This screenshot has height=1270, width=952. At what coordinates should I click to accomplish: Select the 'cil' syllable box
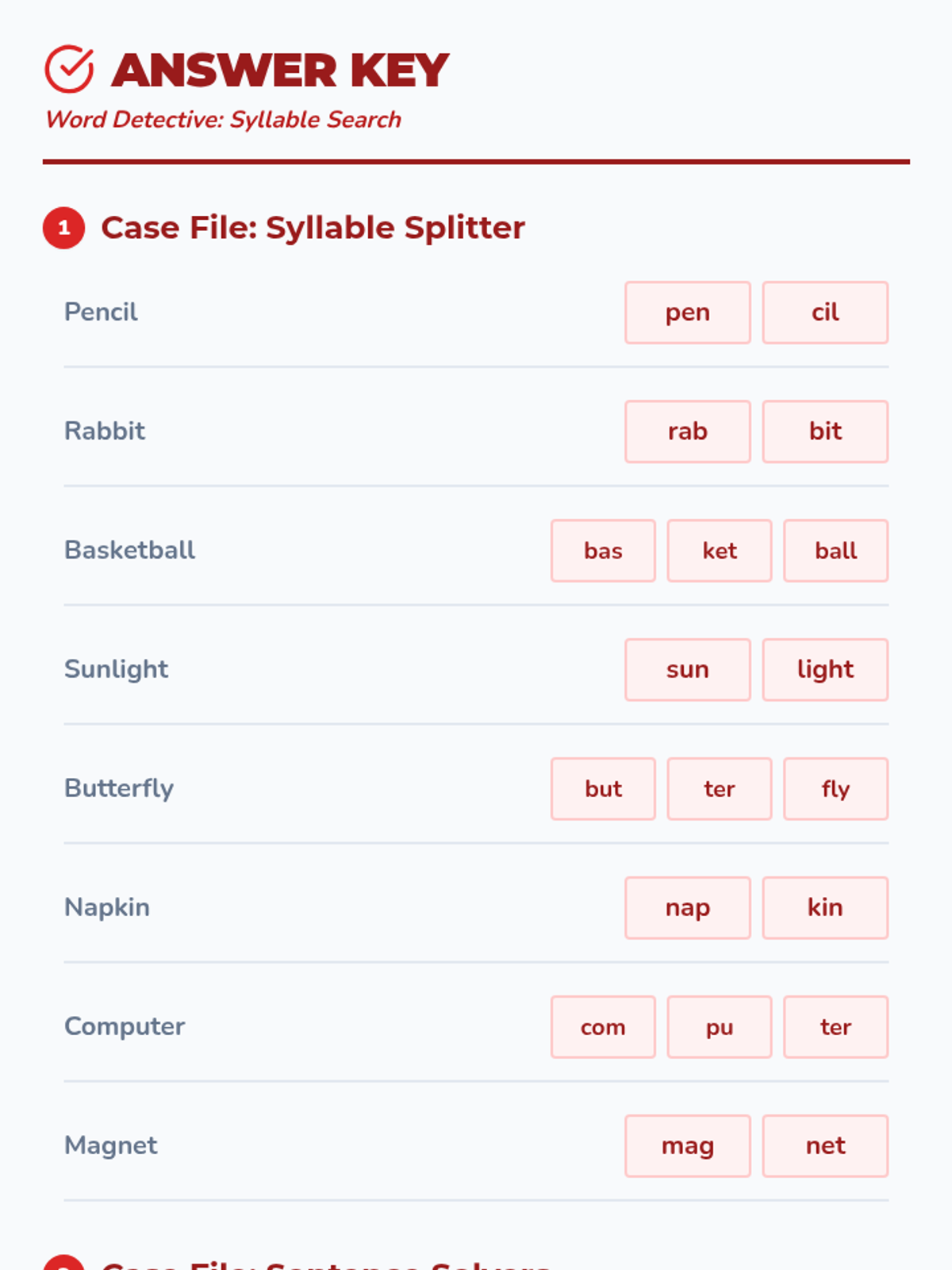825,313
